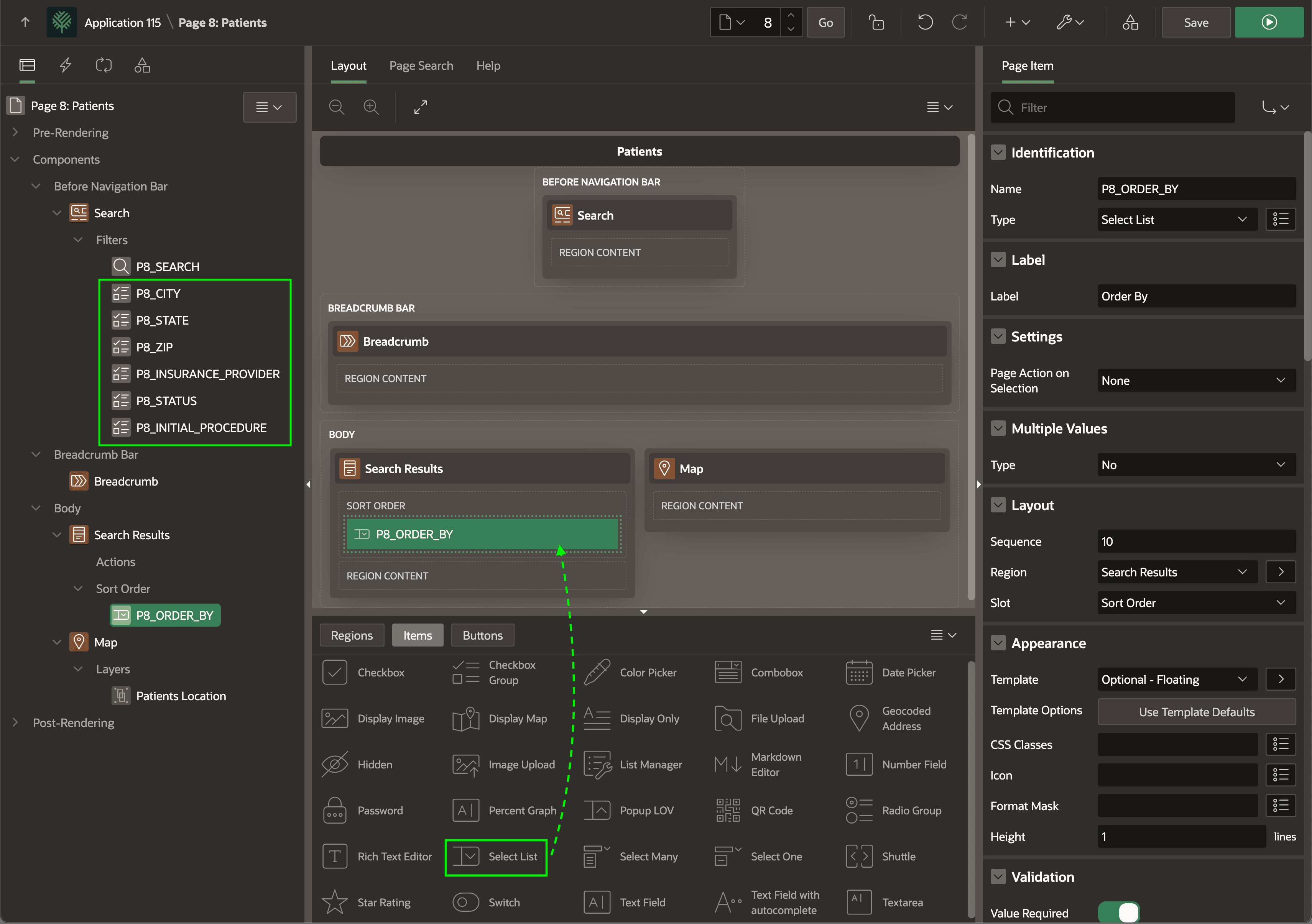Open Application 115 breadcrumb link
1312x924 pixels.
coord(122,22)
